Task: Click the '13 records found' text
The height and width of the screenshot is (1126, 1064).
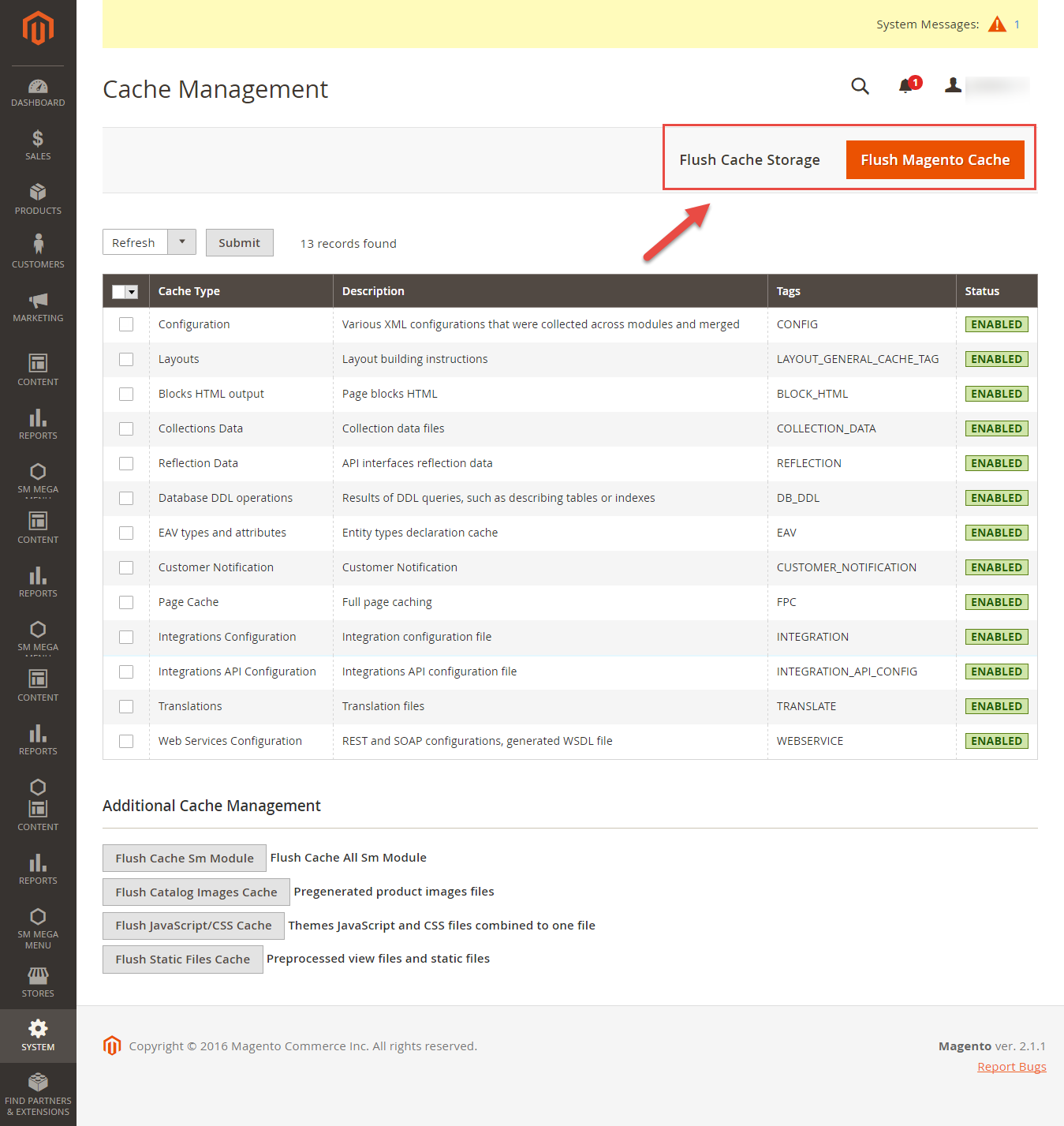Action: pos(349,243)
